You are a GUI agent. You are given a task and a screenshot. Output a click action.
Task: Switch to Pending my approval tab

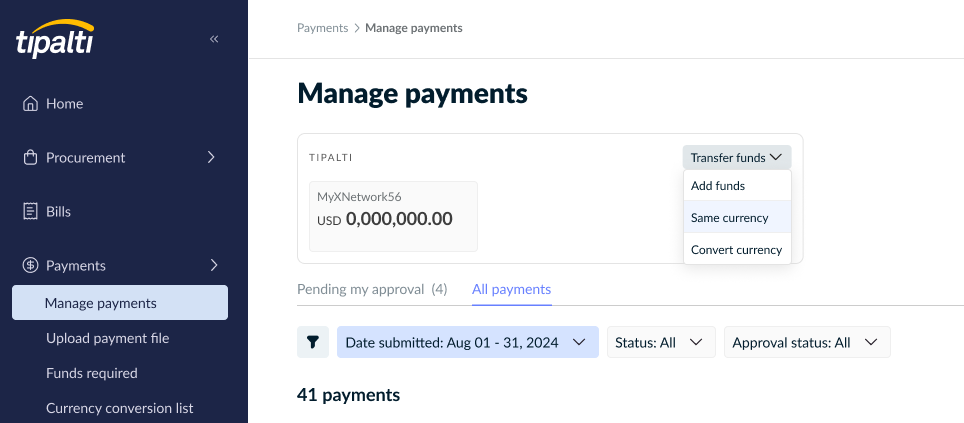pyautogui.click(x=372, y=289)
